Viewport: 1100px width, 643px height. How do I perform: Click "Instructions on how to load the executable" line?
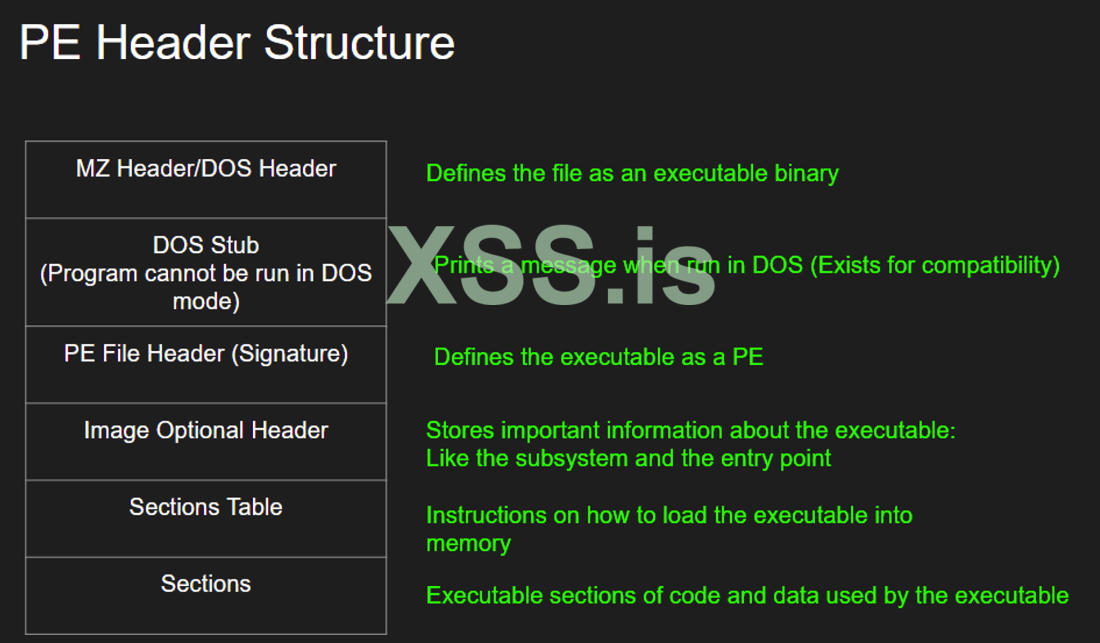[669, 515]
